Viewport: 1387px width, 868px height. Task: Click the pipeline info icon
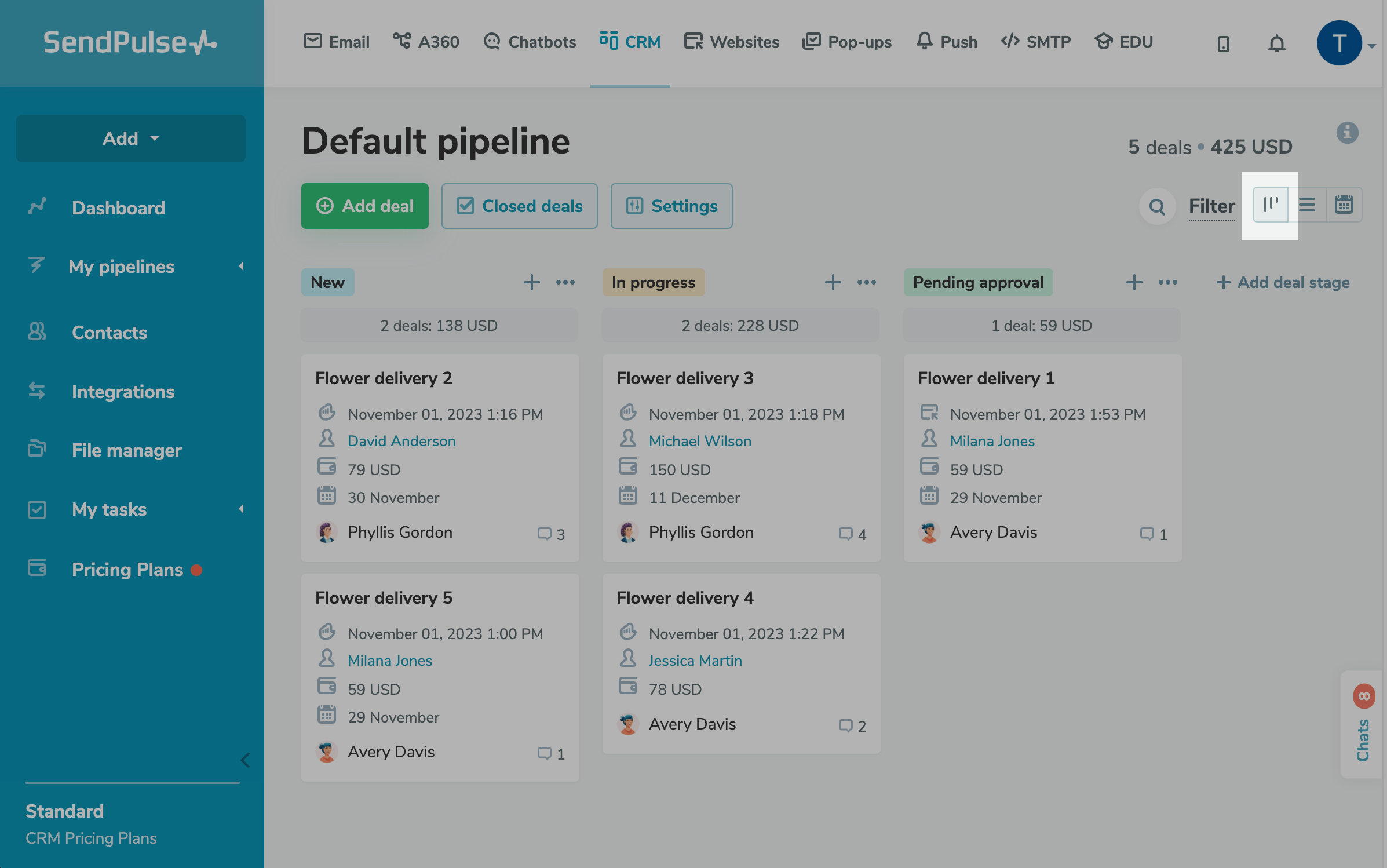1347,133
